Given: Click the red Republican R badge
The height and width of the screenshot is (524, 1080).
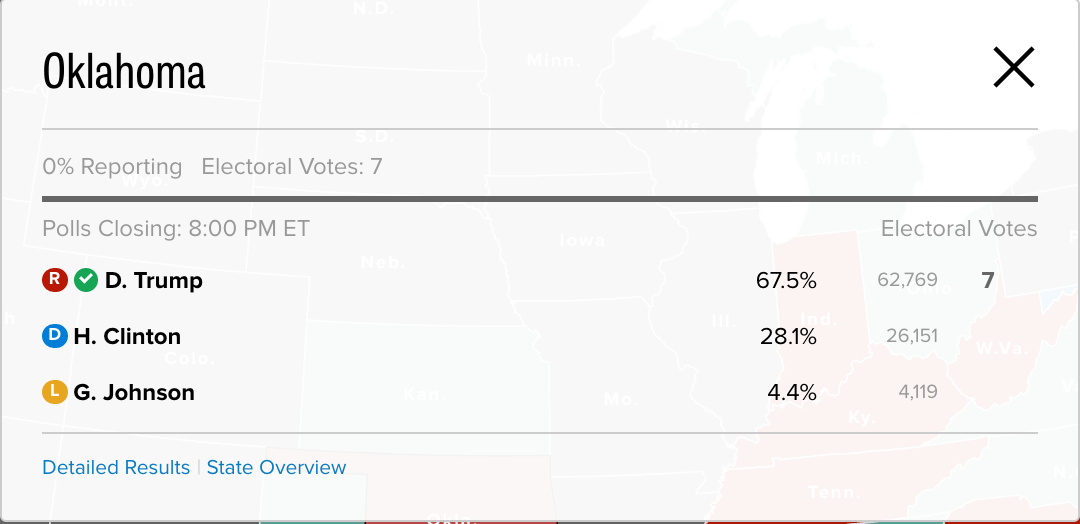Looking at the screenshot, I should tap(54, 280).
